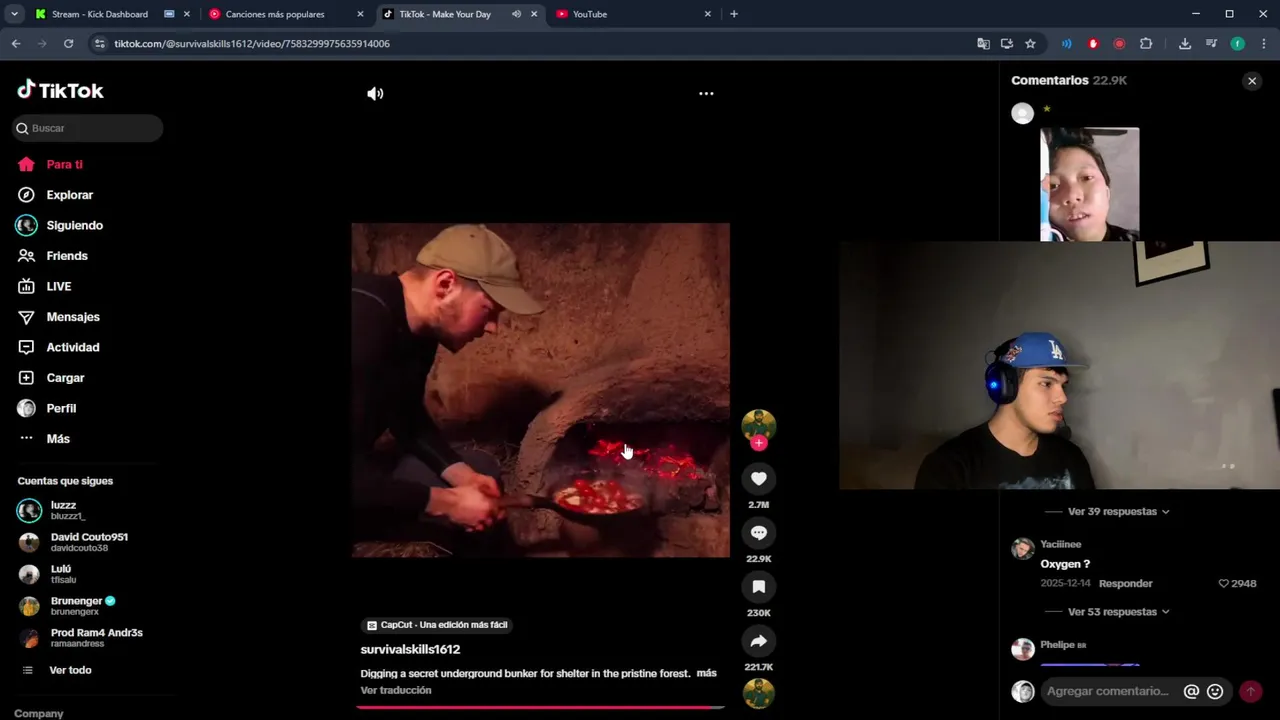
Task: Go back to previous page
Action: (x=16, y=44)
